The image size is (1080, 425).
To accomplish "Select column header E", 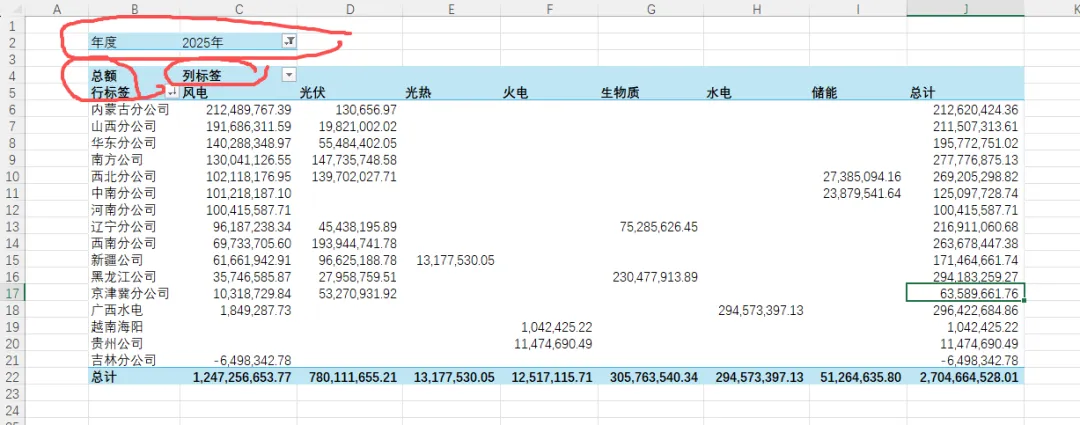I will point(451,8).
